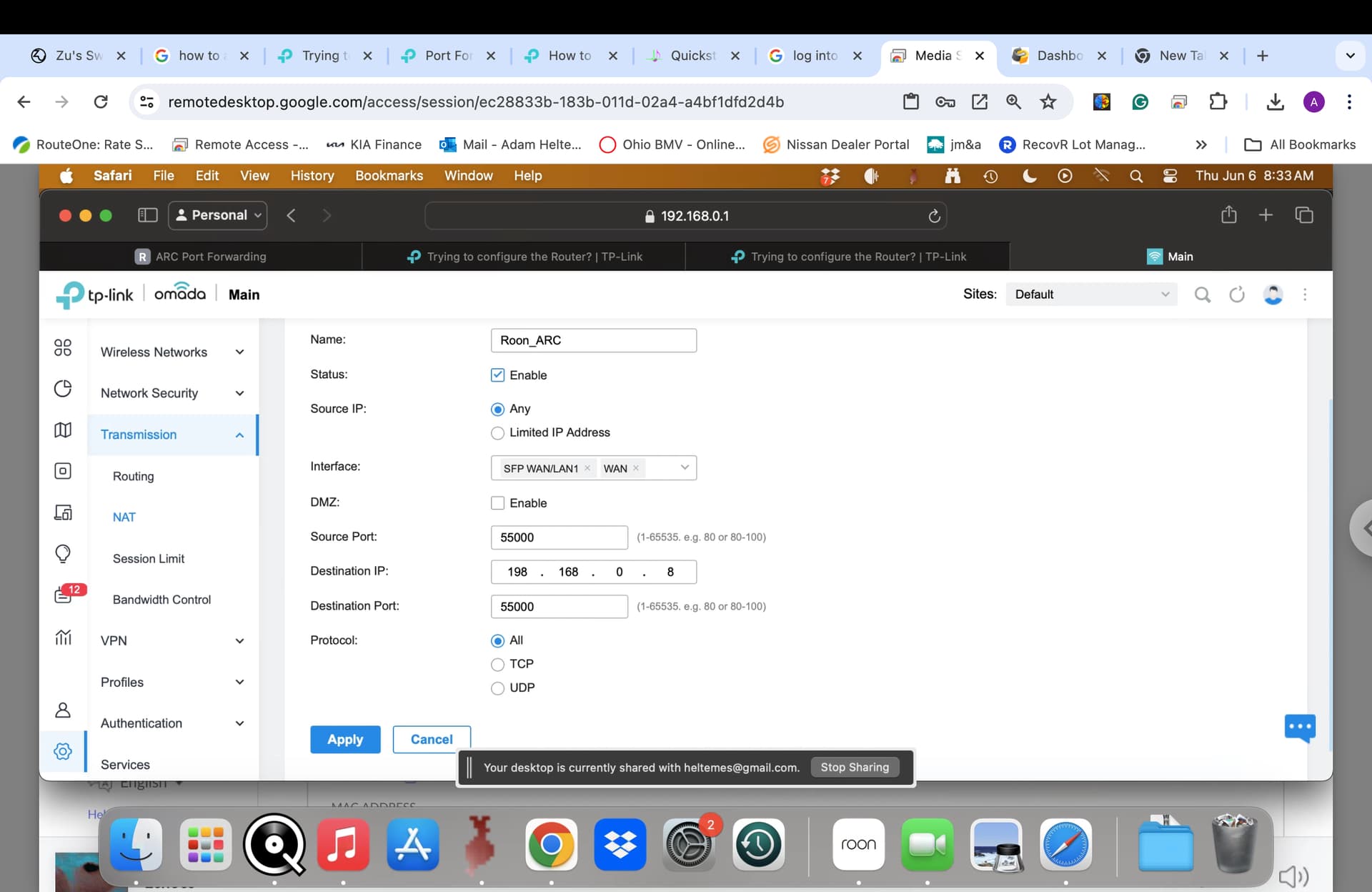
Task: Choose Limited IP Address for Source IP
Action: (498, 433)
